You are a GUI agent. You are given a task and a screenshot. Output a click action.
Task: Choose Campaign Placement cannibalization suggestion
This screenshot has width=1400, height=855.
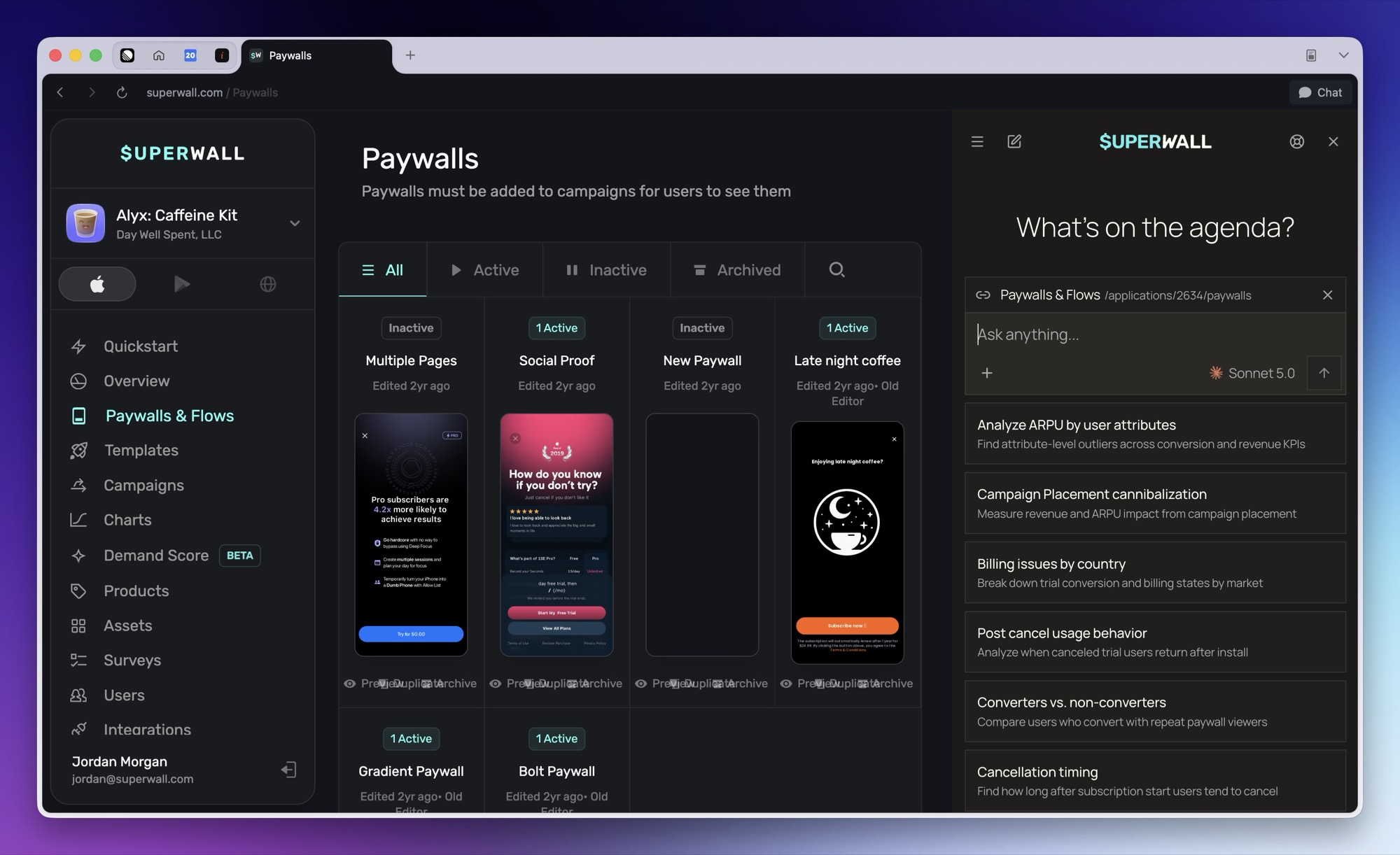pos(1155,503)
